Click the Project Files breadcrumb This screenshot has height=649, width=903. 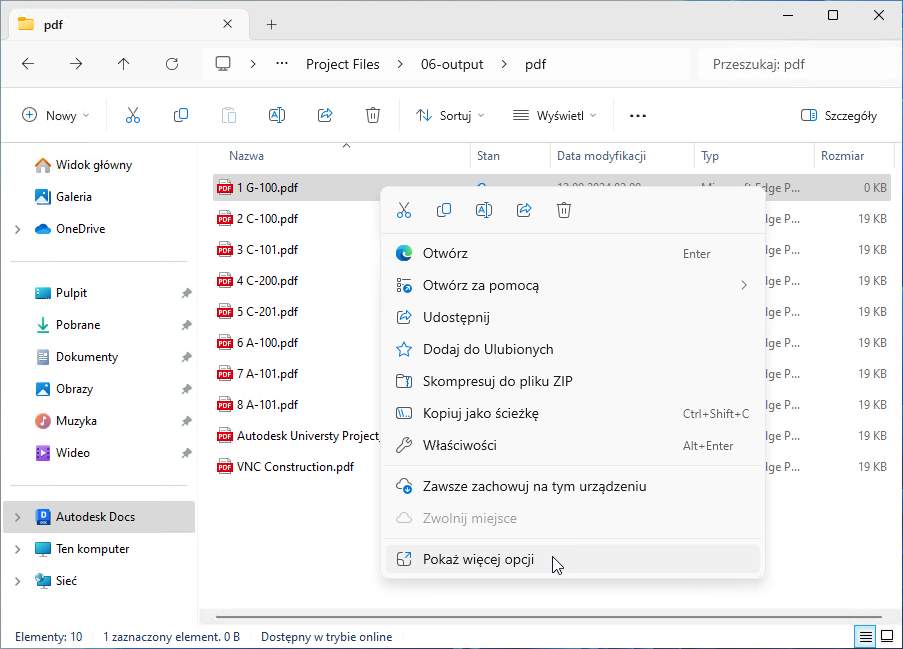[x=343, y=64]
